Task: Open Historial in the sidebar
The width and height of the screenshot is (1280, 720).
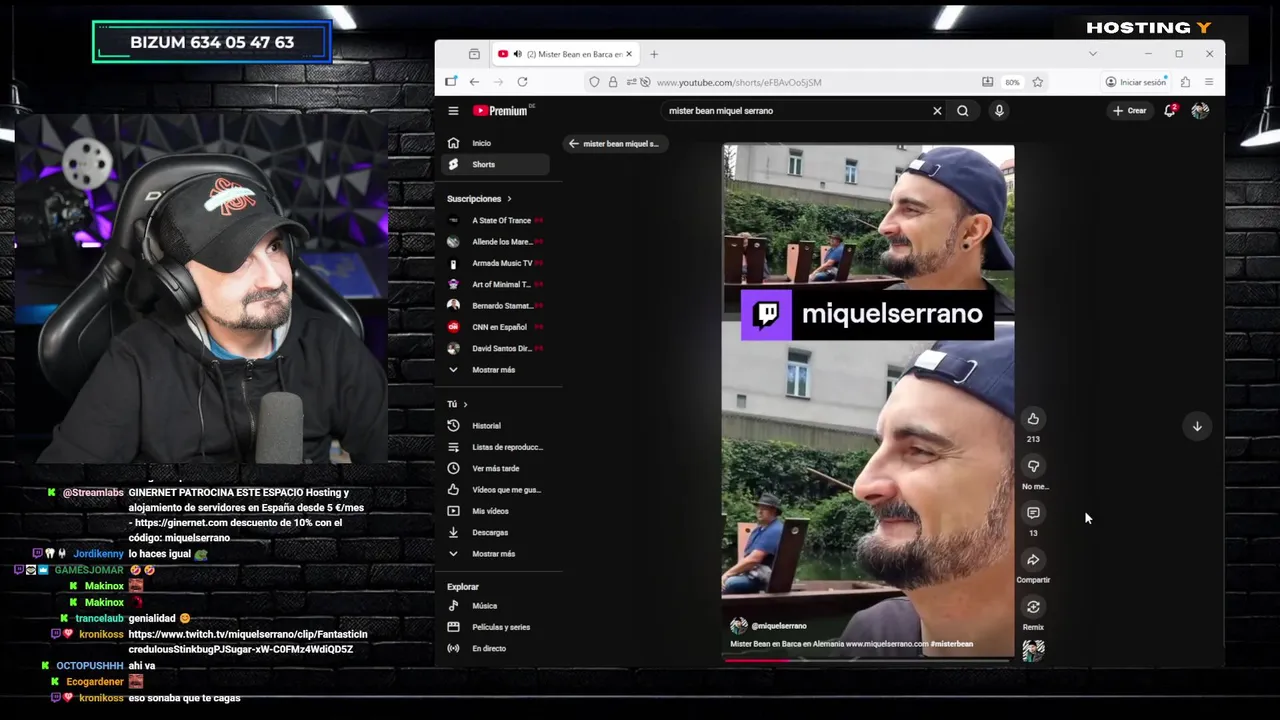Action: coord(495,426)
